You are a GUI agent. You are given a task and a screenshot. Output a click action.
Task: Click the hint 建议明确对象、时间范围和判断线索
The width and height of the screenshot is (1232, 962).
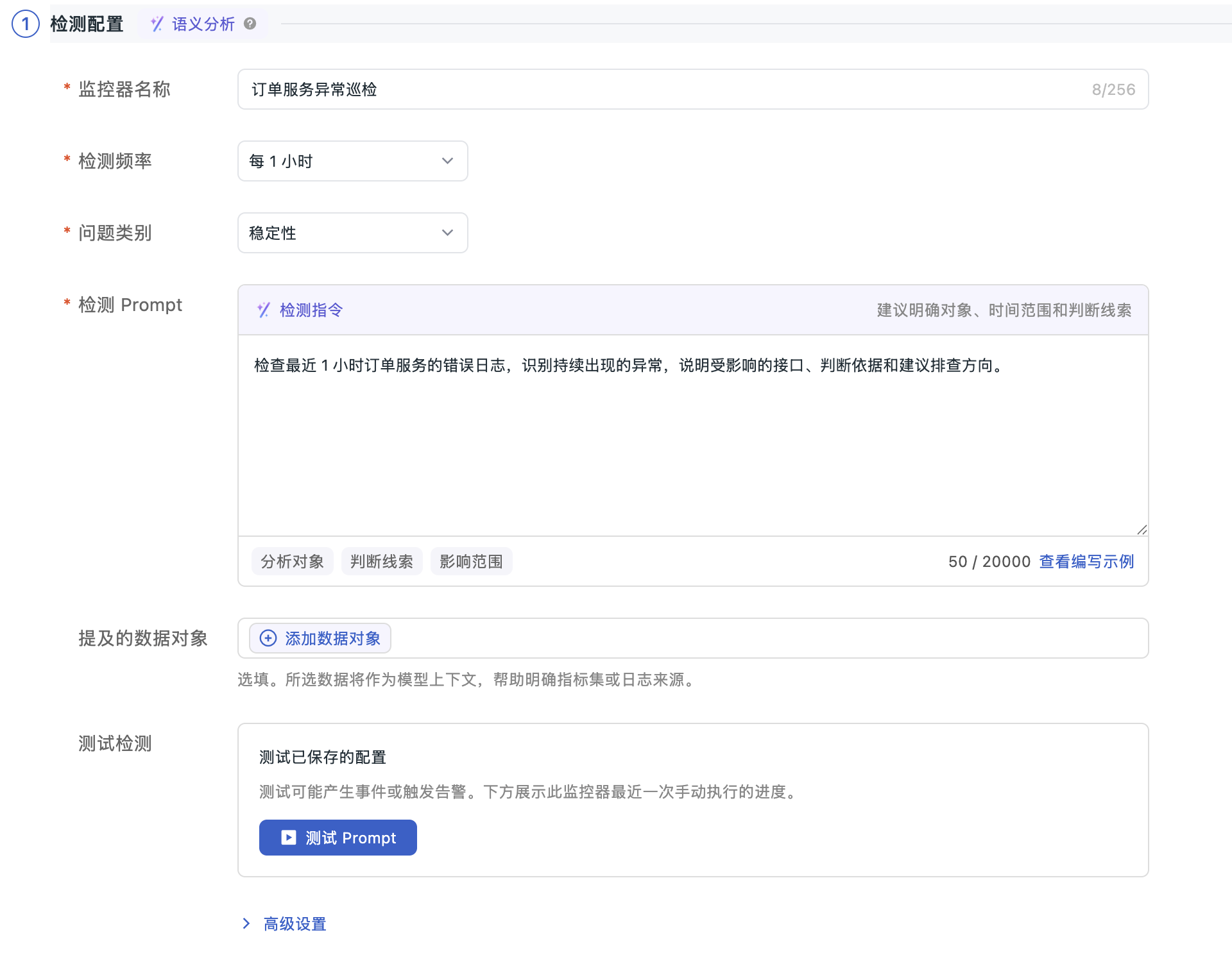click(1004, 310)
